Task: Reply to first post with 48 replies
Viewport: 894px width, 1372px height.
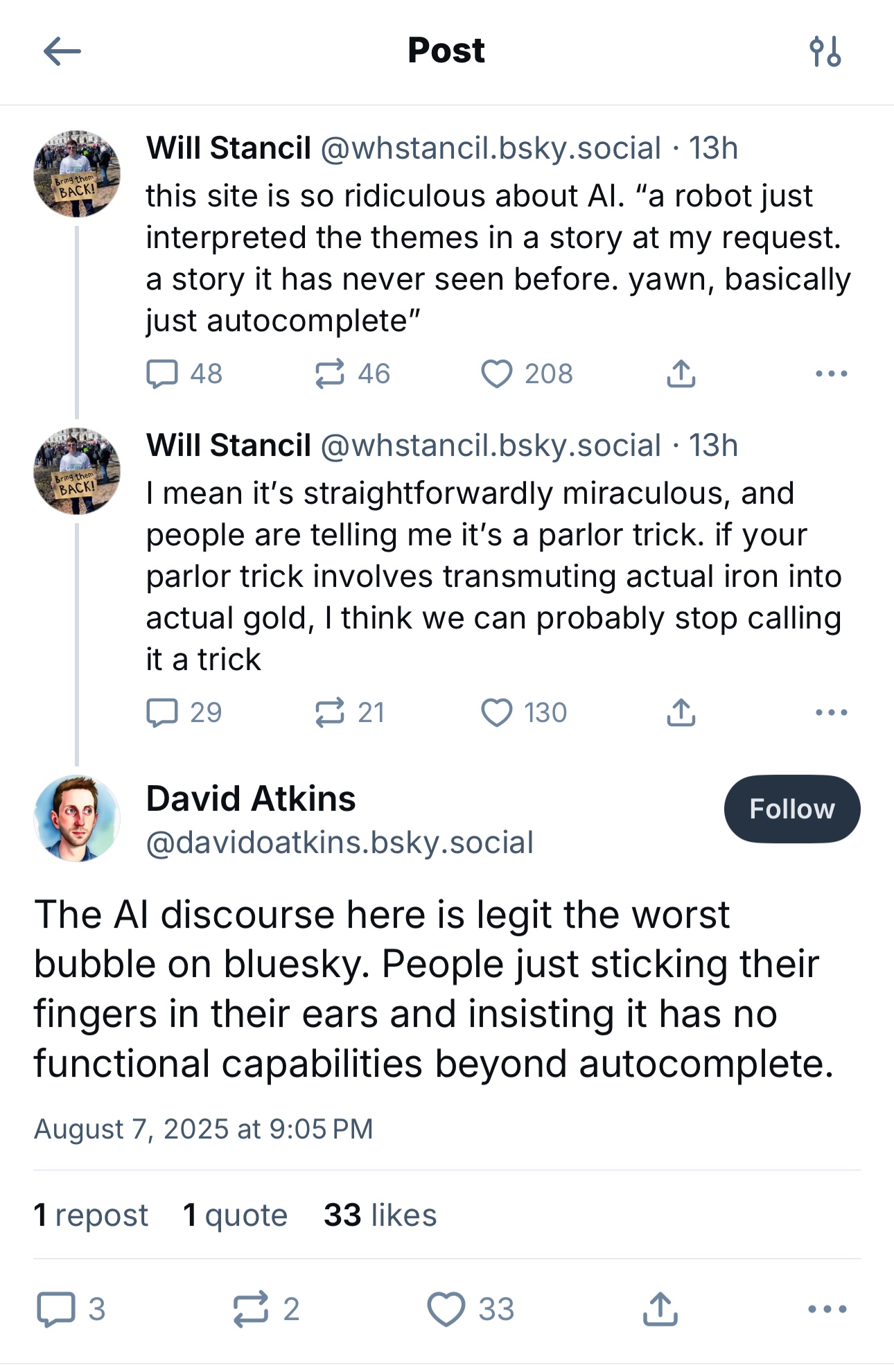Action: click(163, 373)
